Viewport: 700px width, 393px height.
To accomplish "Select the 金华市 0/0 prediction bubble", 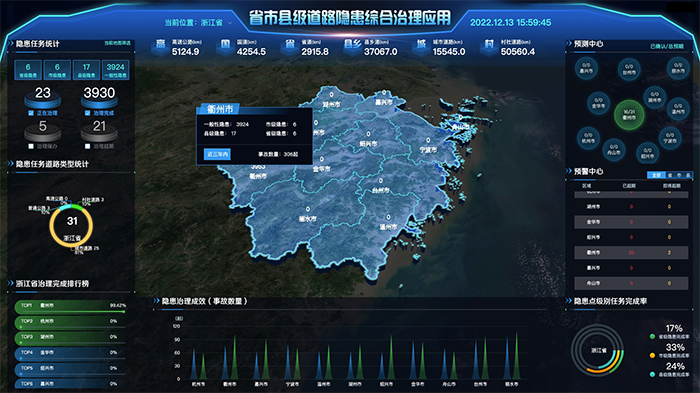I will tap(598, 103).
